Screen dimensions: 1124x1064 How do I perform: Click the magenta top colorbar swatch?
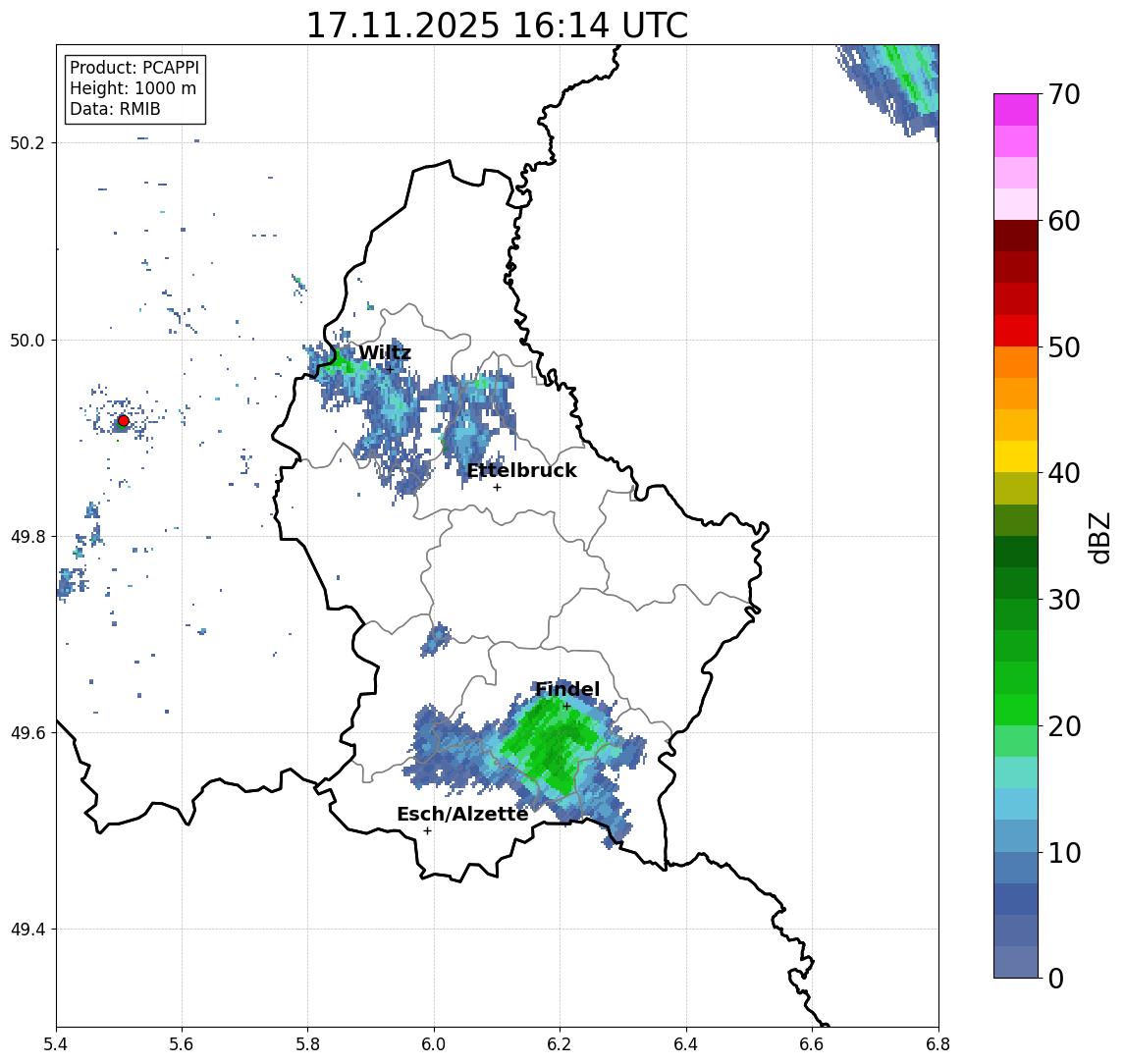click(x=1016, y=110)
